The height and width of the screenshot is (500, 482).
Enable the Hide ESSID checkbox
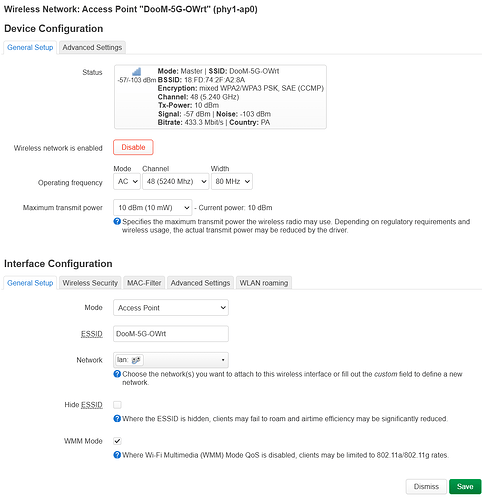click(117, 405)
